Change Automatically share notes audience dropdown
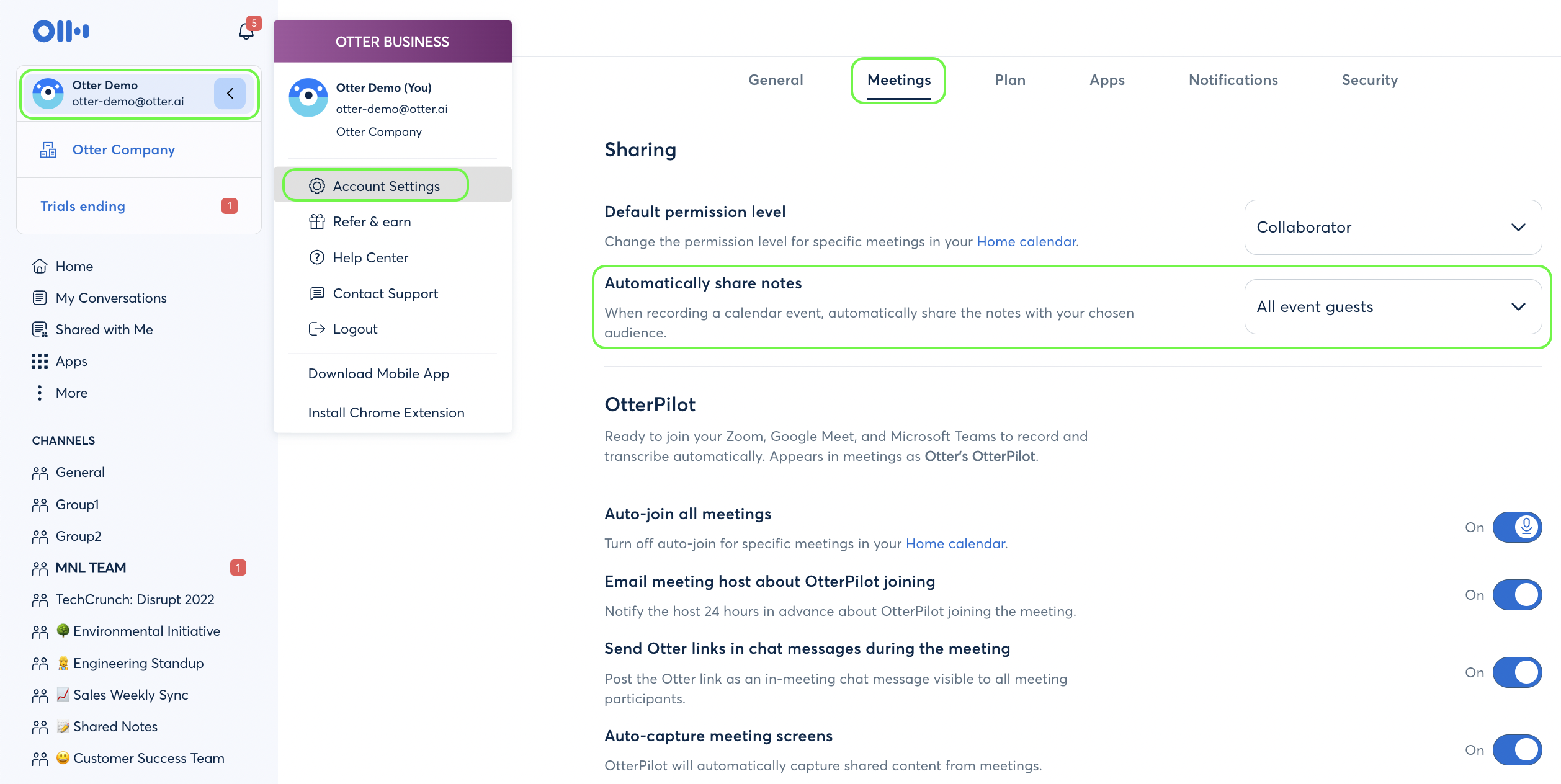1561x784 pixels. point(1392,306)
